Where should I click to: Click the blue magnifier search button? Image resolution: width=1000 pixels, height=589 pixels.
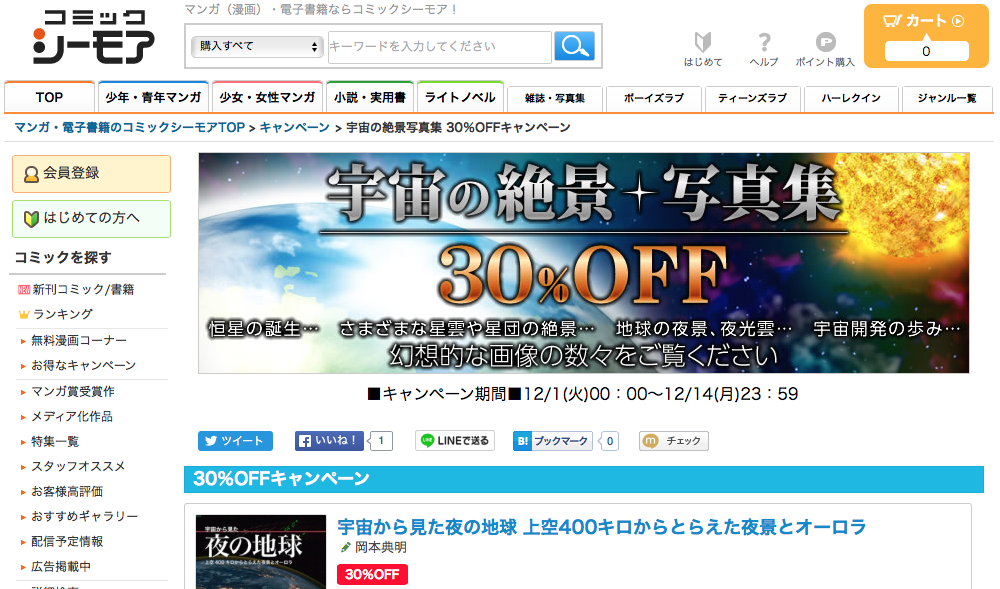(575, 46)
